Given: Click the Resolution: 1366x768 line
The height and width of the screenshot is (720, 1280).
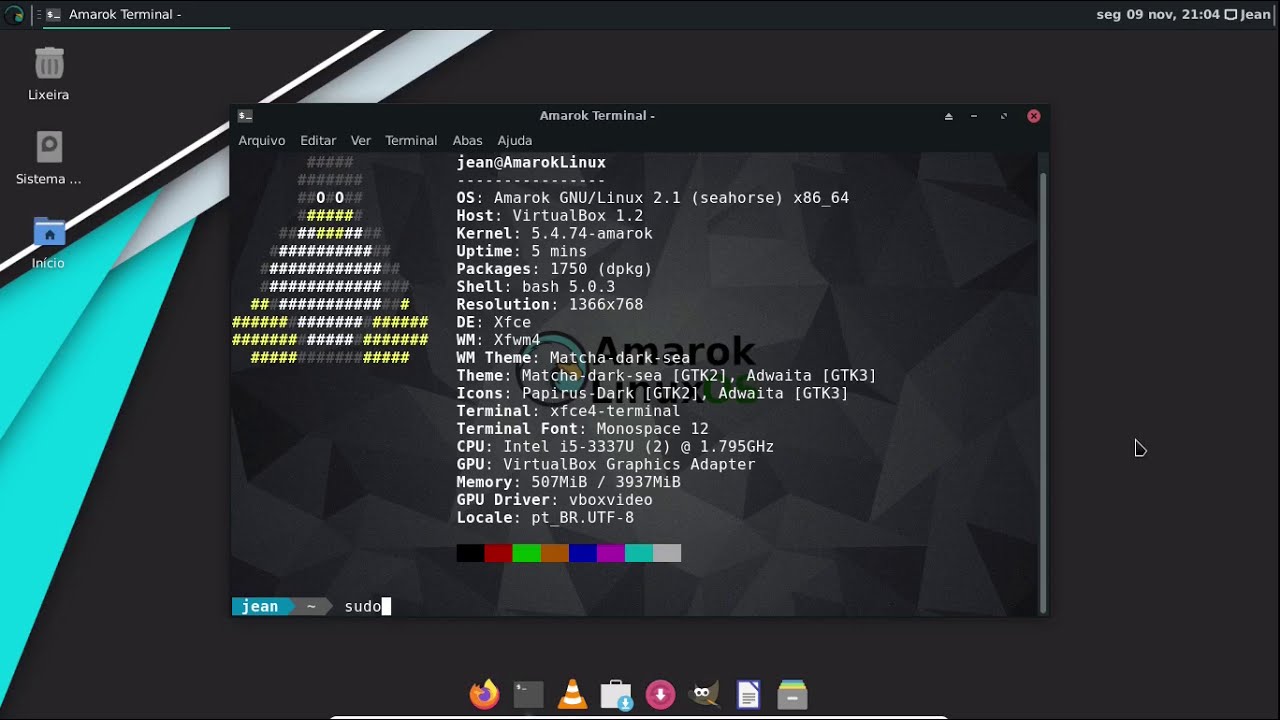Looking at the screenshot, I should pos(549,304).
